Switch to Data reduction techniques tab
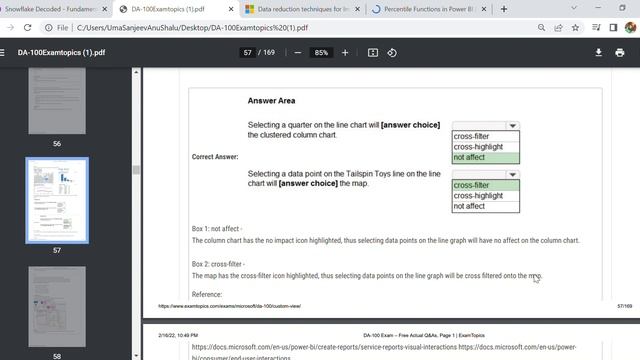640x360 pixels. pyautogui.click(x=303, y=9)
